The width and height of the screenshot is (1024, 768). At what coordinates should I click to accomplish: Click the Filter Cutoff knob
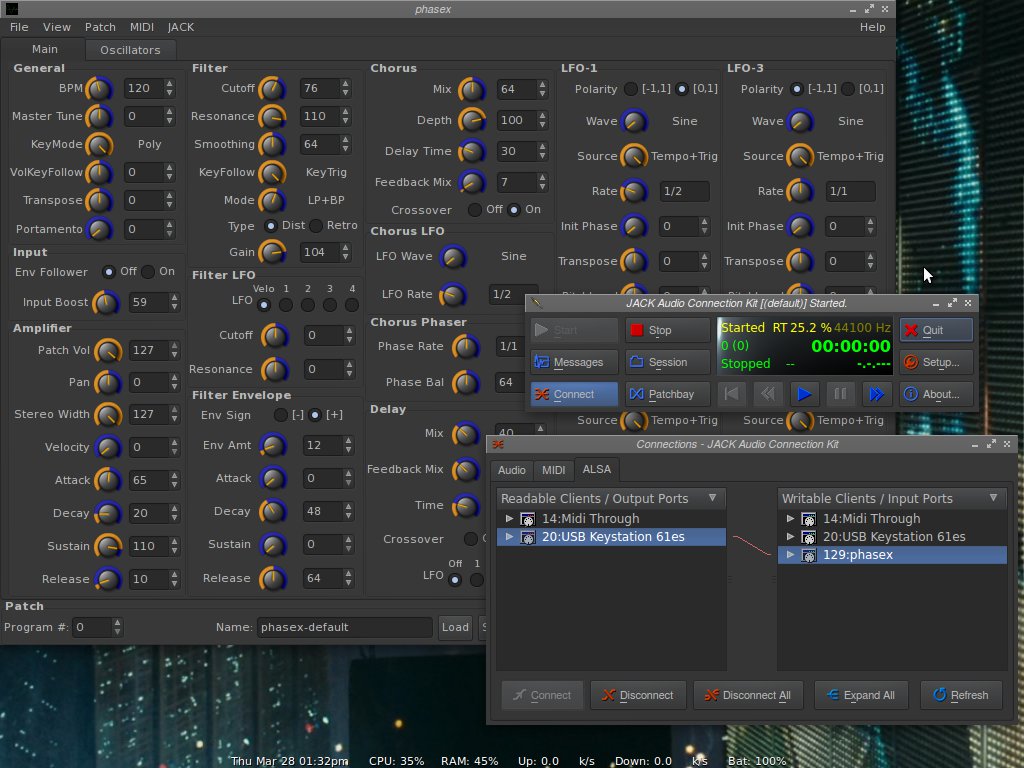point(271,89)
